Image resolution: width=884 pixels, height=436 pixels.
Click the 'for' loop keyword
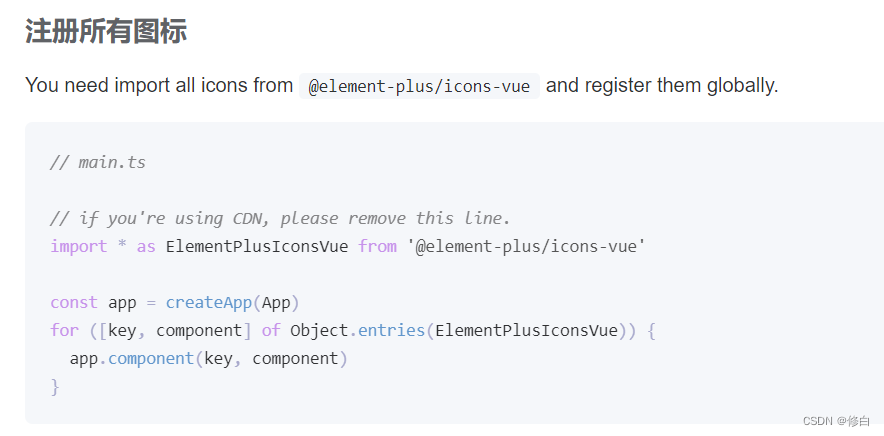pyautogui.click(x=64, y=330)
